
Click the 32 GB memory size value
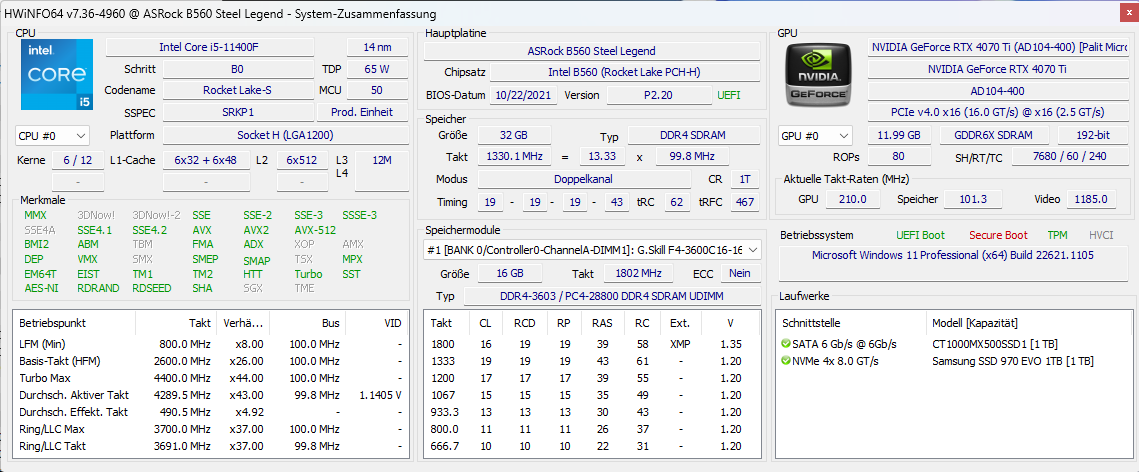514,135
